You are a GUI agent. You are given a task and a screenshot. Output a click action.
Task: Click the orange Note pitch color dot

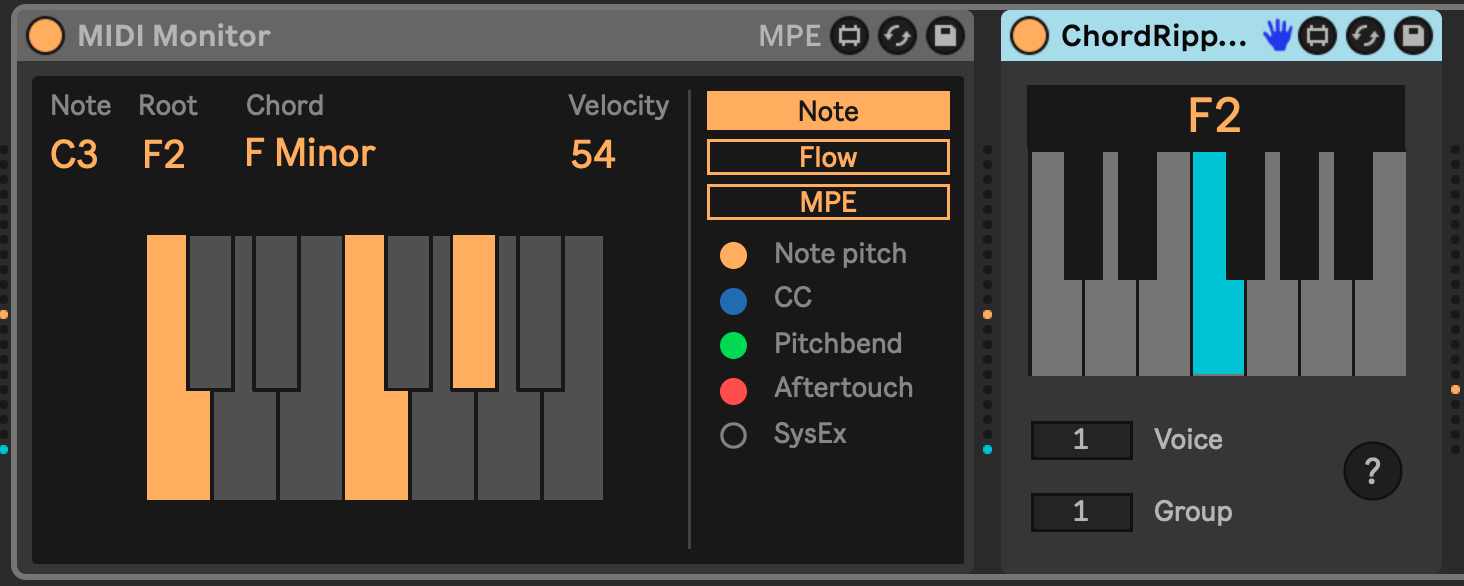coord(733,255)
